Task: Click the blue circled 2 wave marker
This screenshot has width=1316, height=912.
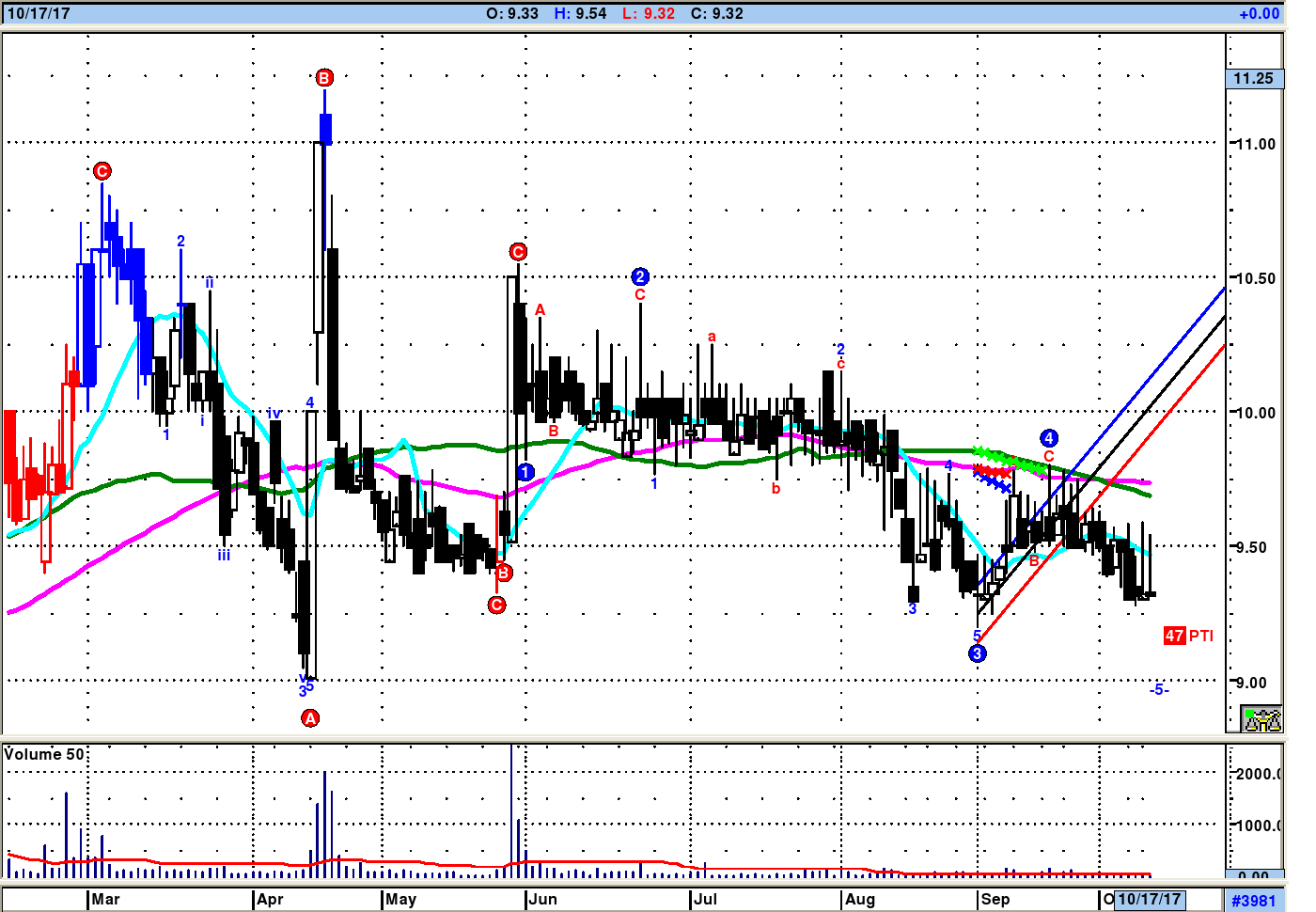Action: (x=640, y=276)
